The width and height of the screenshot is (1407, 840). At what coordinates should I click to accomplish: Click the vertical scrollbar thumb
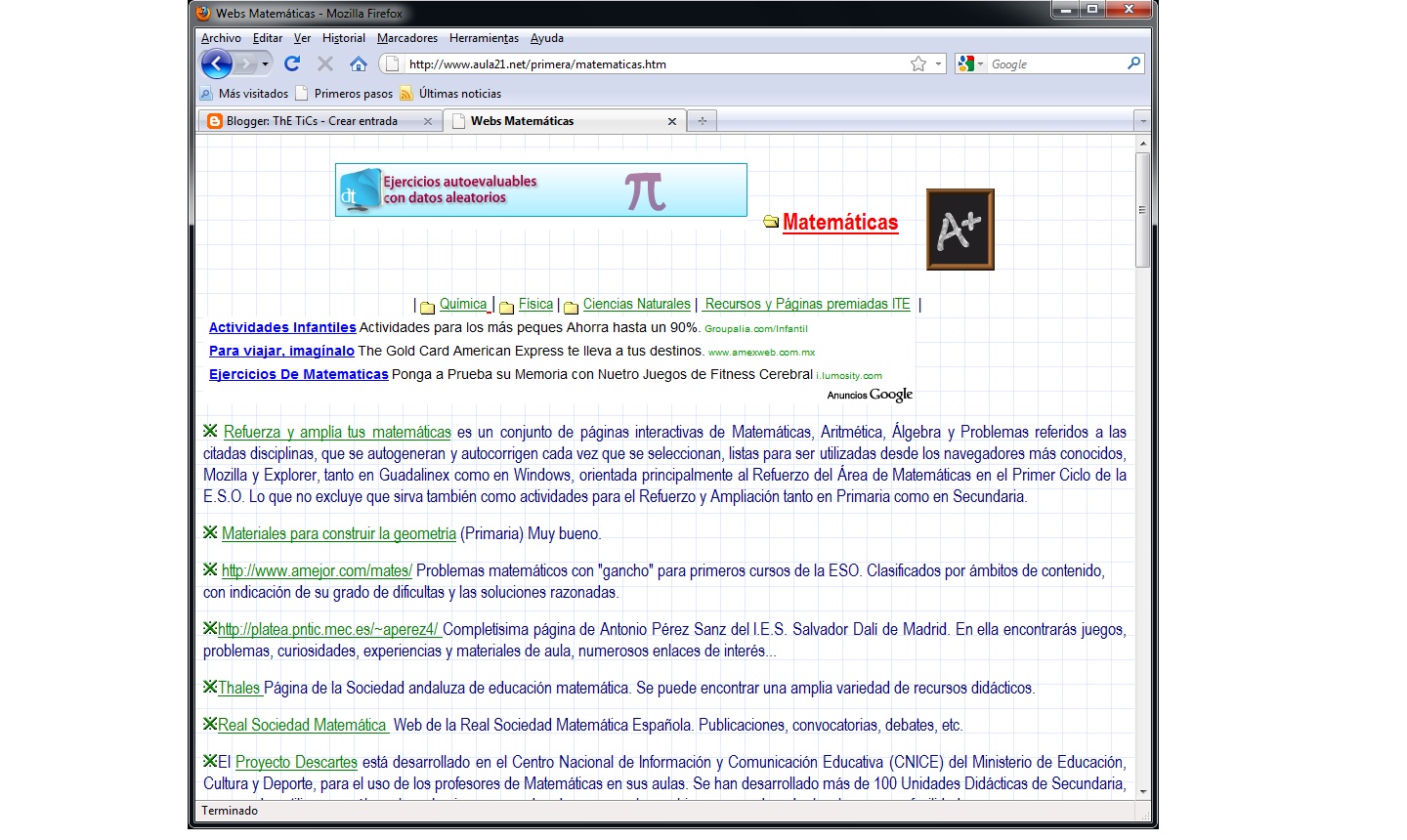click(1142, 209)
